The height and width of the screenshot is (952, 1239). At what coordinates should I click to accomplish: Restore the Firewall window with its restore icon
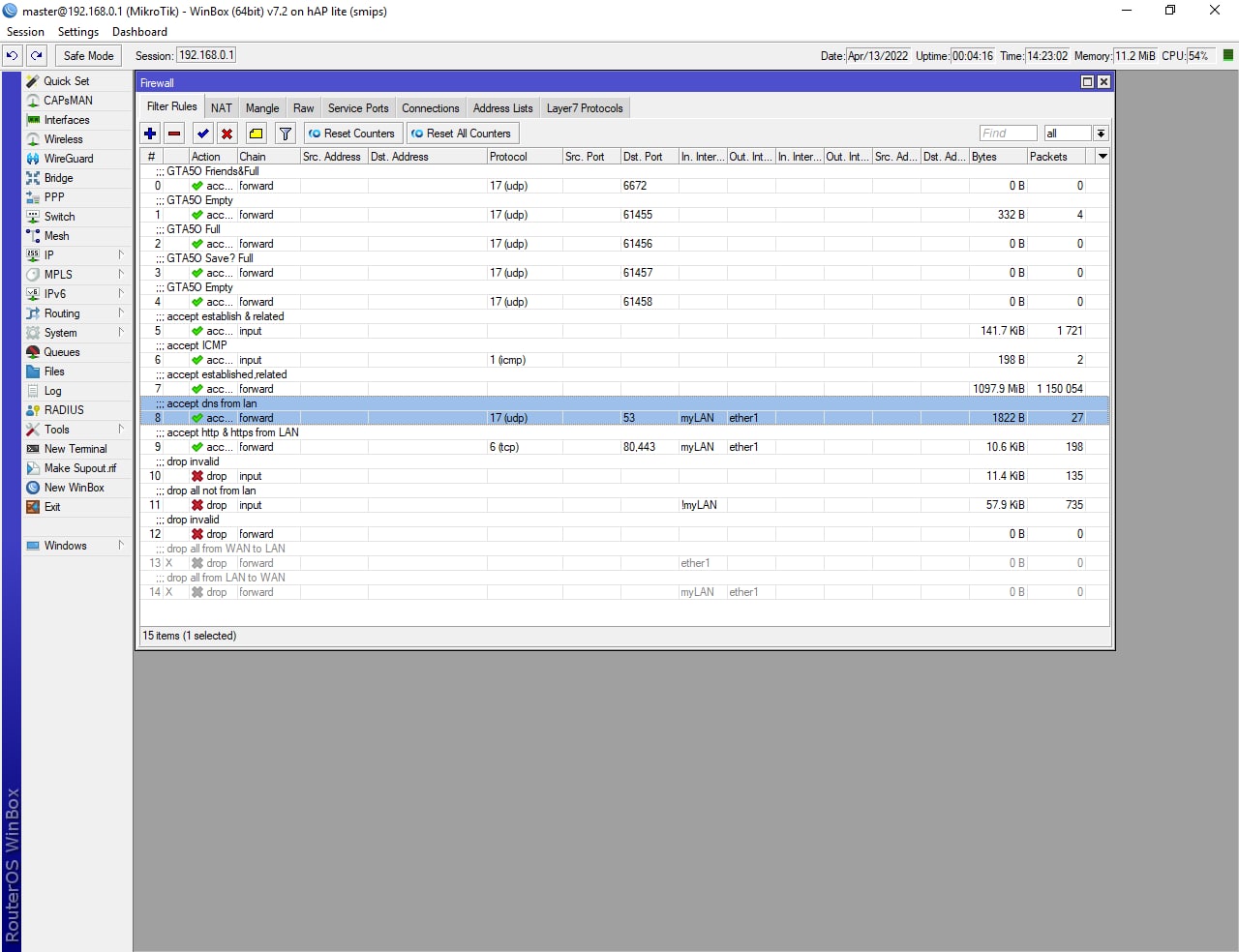pos(1087,82)
